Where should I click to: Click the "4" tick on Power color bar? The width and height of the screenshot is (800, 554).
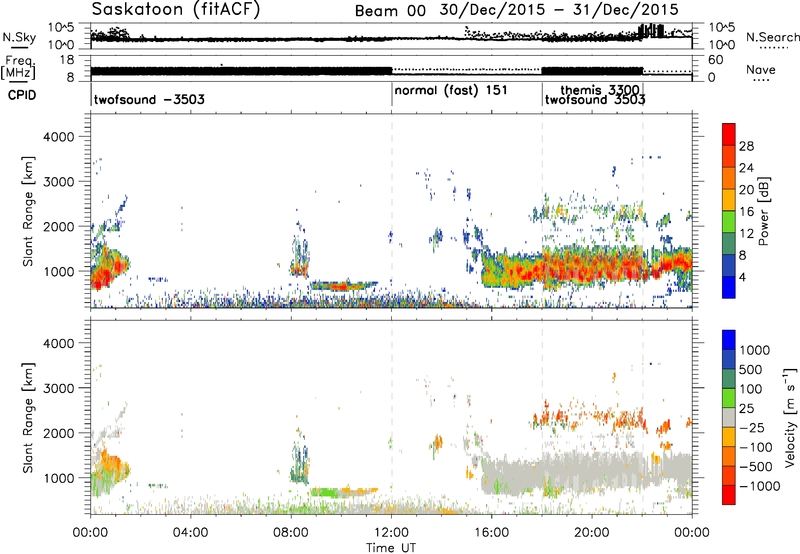[742, 277]
